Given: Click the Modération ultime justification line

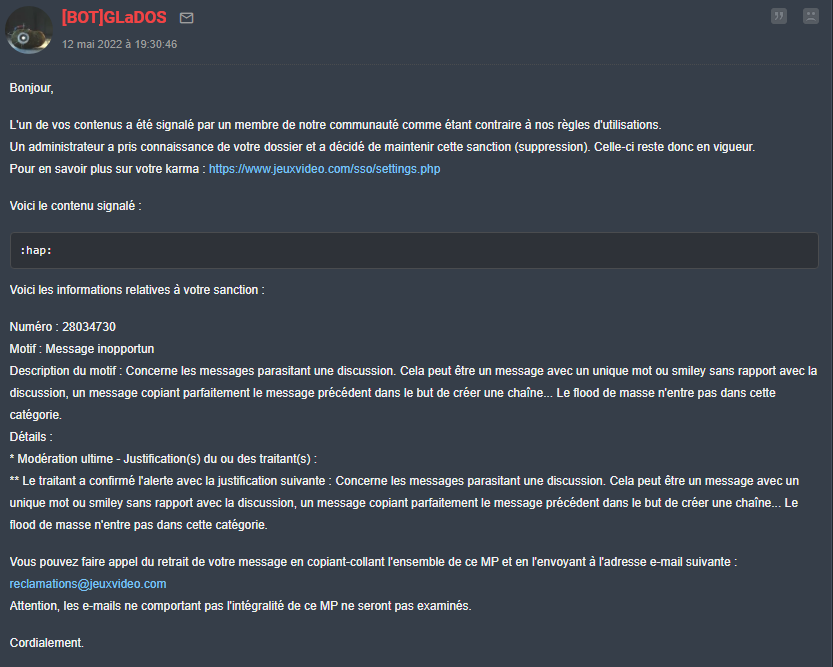Looking at the screenshot, I should tap(163, 459).
